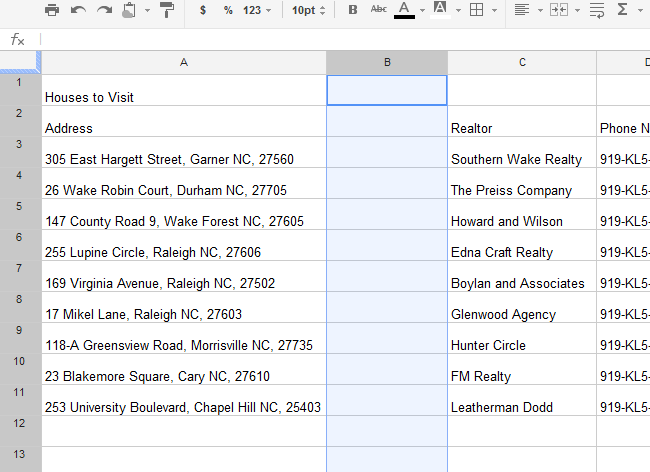The width and height of the screenshot is (650, 472).
Task: Open the align dropdown arrow
Action: click(x=540, y=10)
